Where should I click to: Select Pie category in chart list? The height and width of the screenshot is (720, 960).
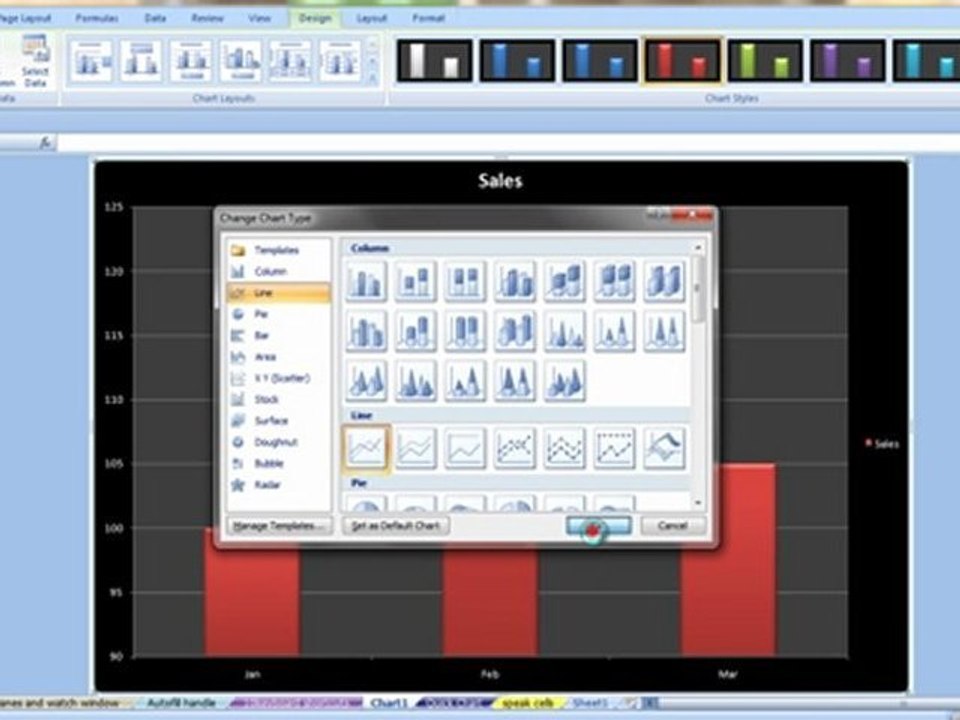click(x=279, y=314)
